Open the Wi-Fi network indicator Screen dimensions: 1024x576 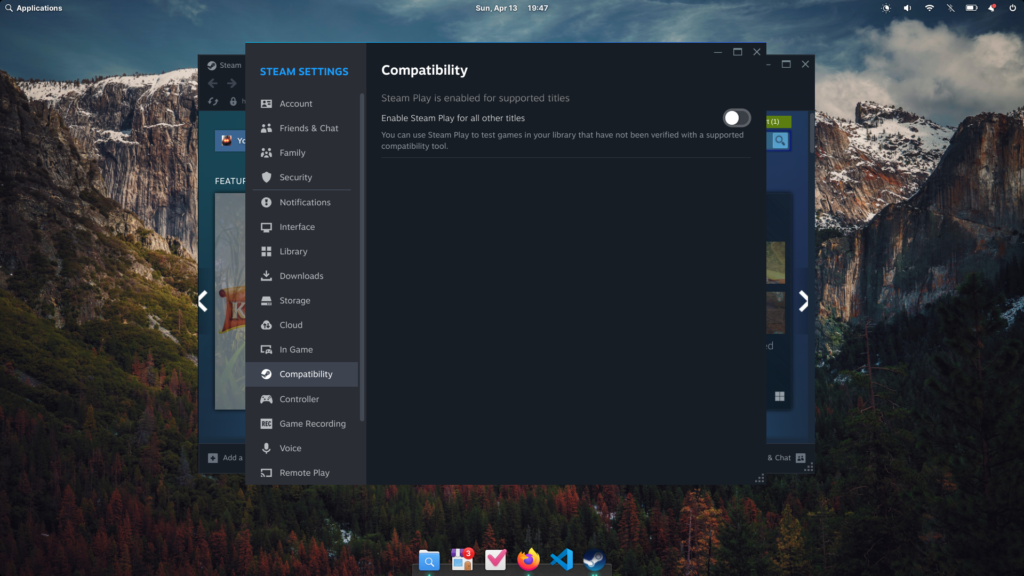pyautogui.click(x=929, y=8)
